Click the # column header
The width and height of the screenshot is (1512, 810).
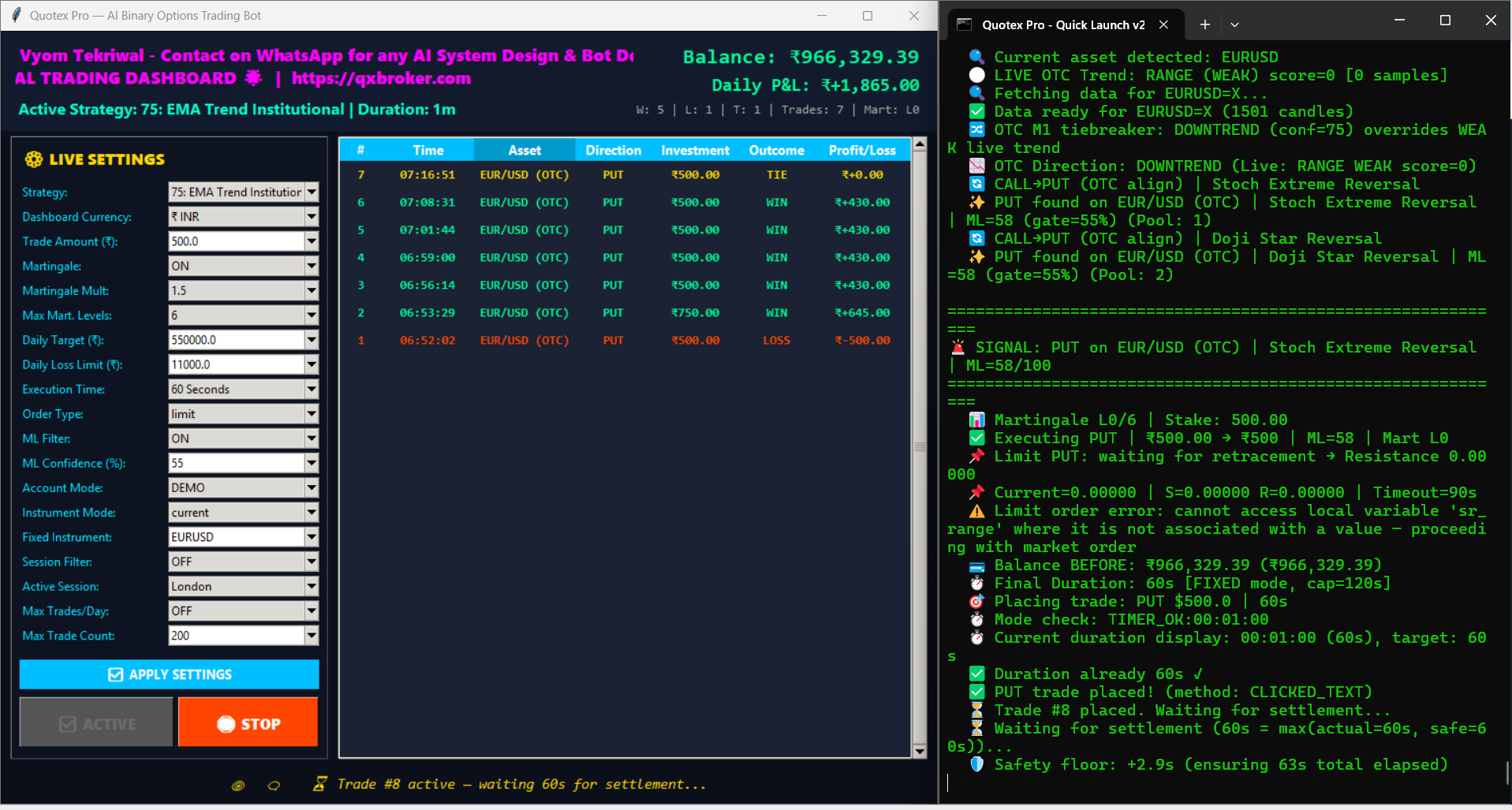tap(360, 150)
